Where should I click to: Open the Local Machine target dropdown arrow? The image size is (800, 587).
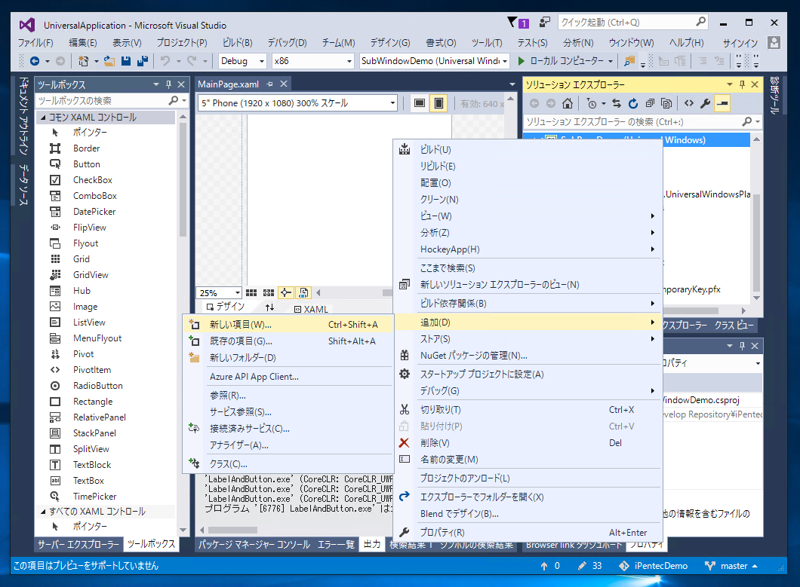[610, 61]
